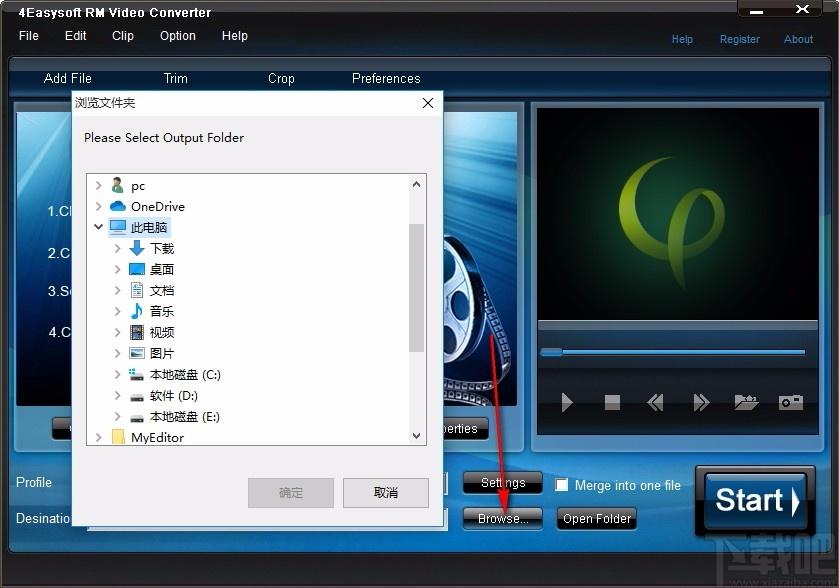
Task: Click the folder tree scroll-up arrow
Action: click(x=416, y=184)
